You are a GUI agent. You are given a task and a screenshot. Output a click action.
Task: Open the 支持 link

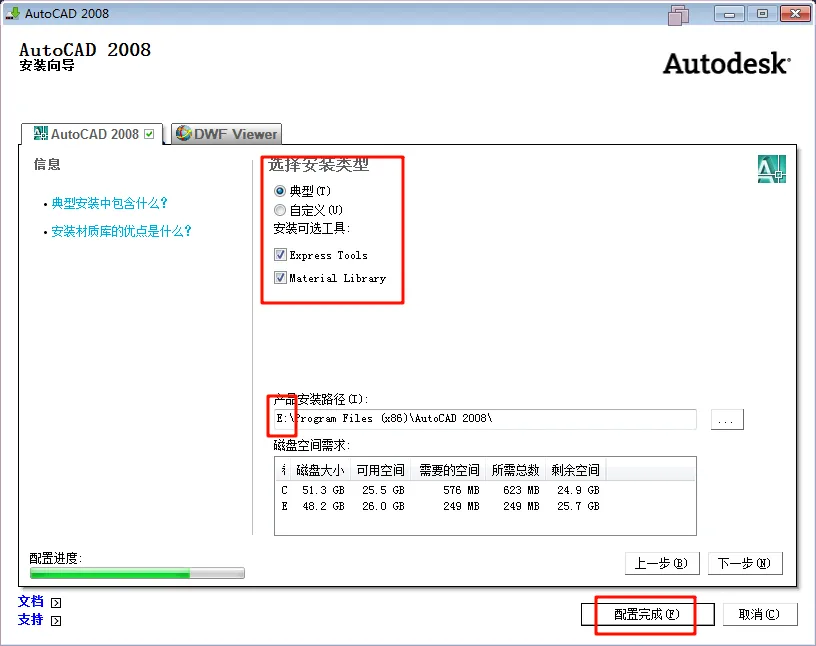point(30,619)
